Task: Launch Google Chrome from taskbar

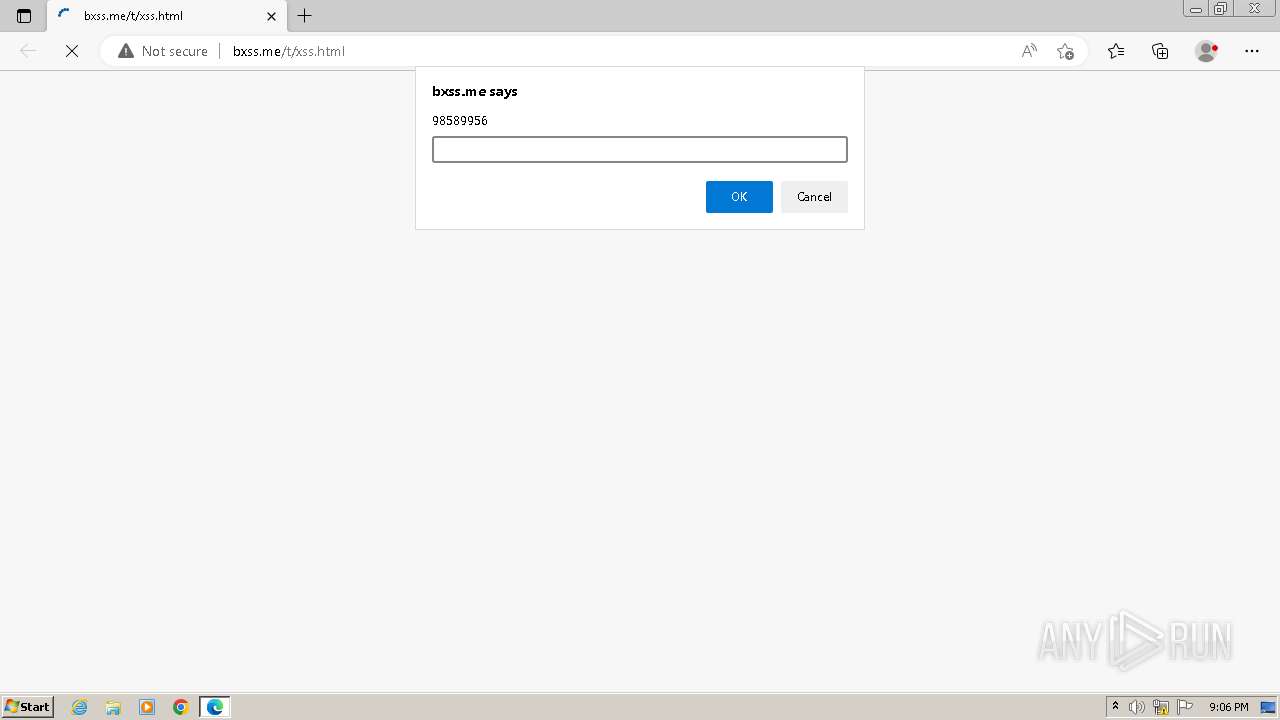Action: pos(181,707)
